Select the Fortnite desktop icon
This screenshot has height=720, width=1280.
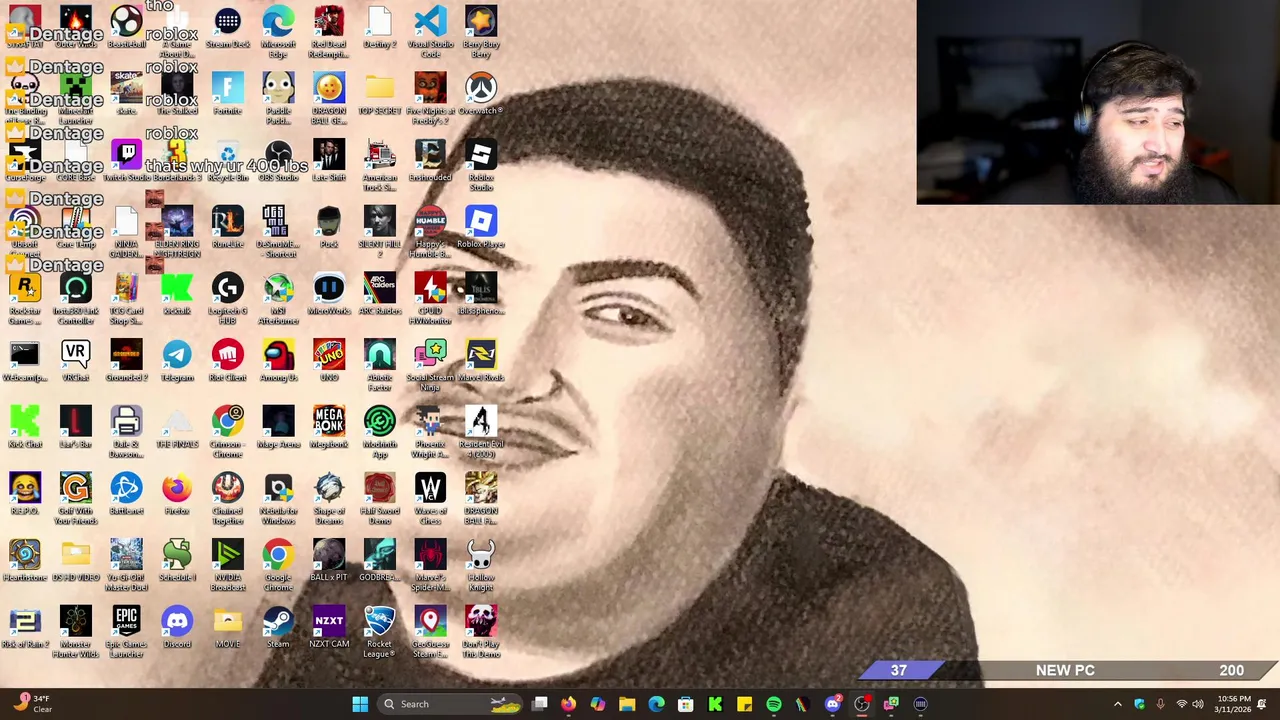[x=228, y=94]
